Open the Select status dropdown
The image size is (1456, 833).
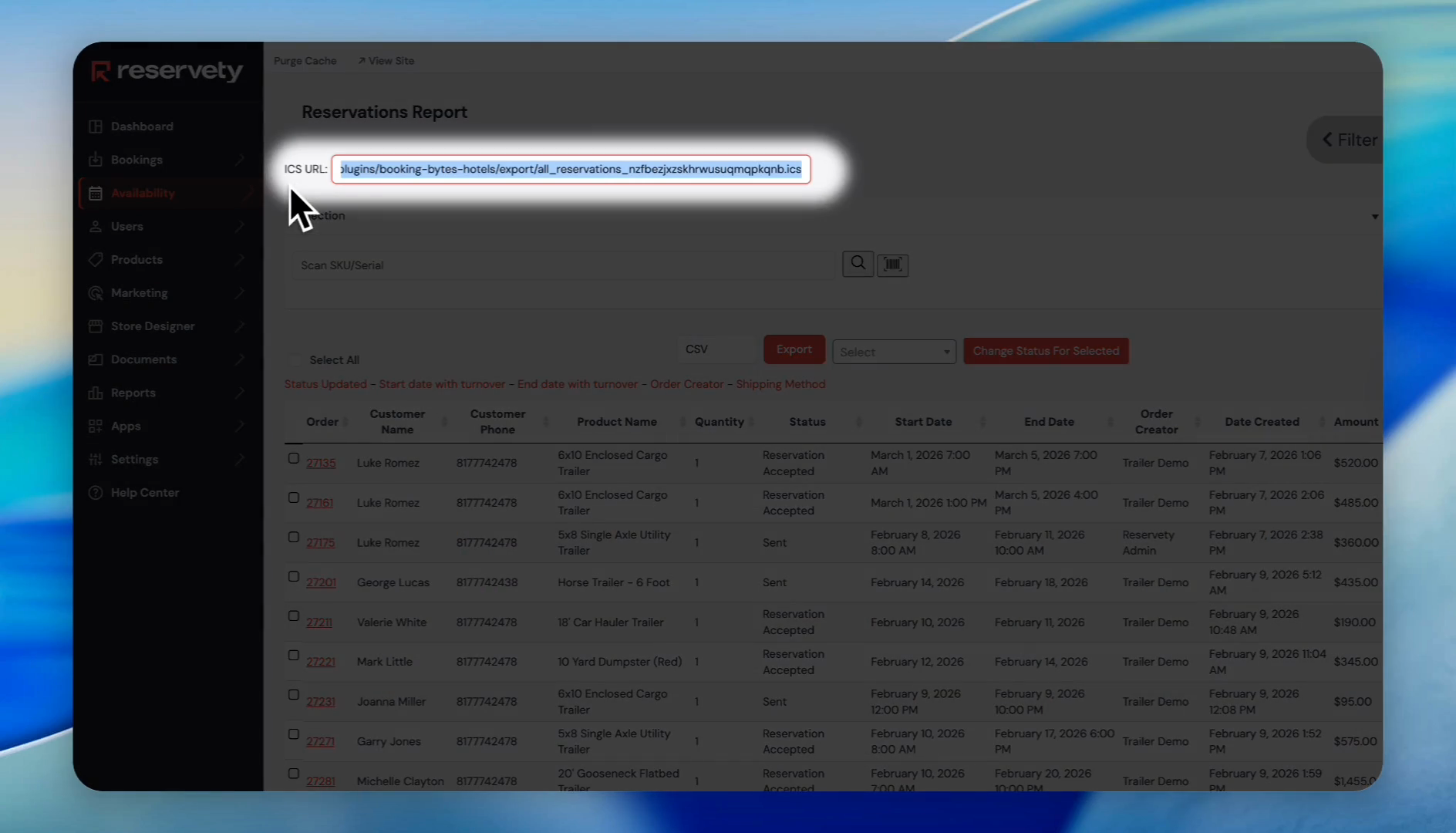(894, 351)
